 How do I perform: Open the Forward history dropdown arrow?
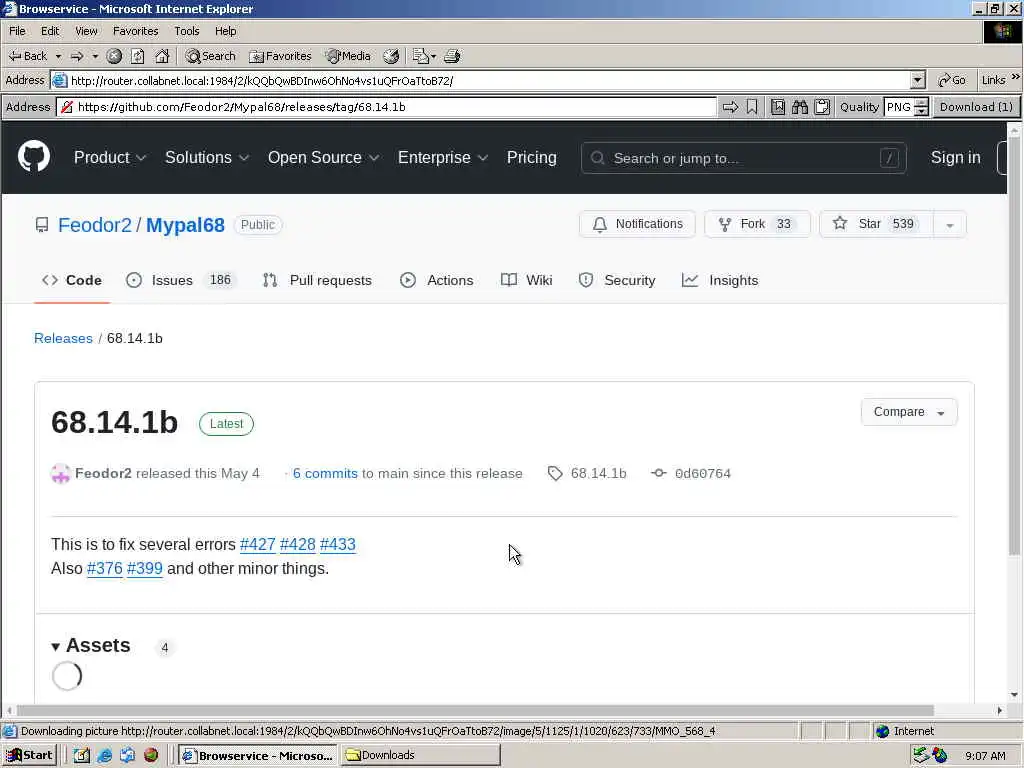(x=95, y=56)
